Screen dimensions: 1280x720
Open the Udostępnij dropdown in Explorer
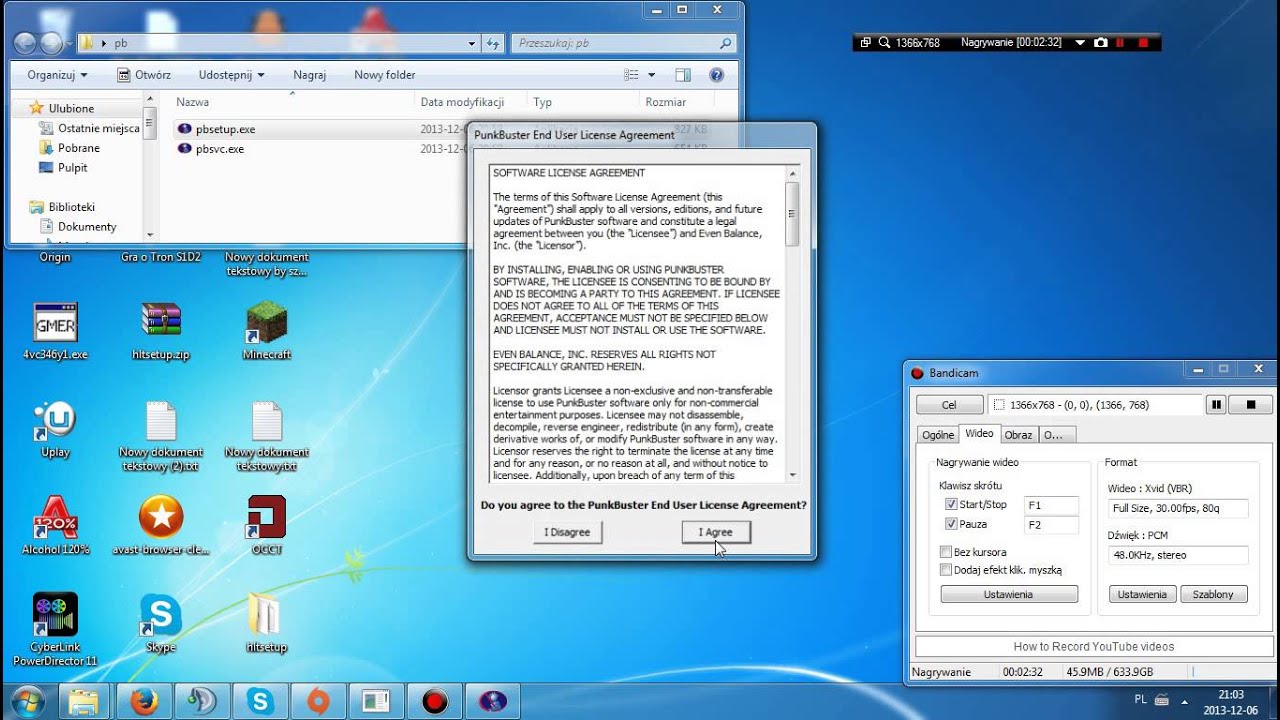pos(232,75)
